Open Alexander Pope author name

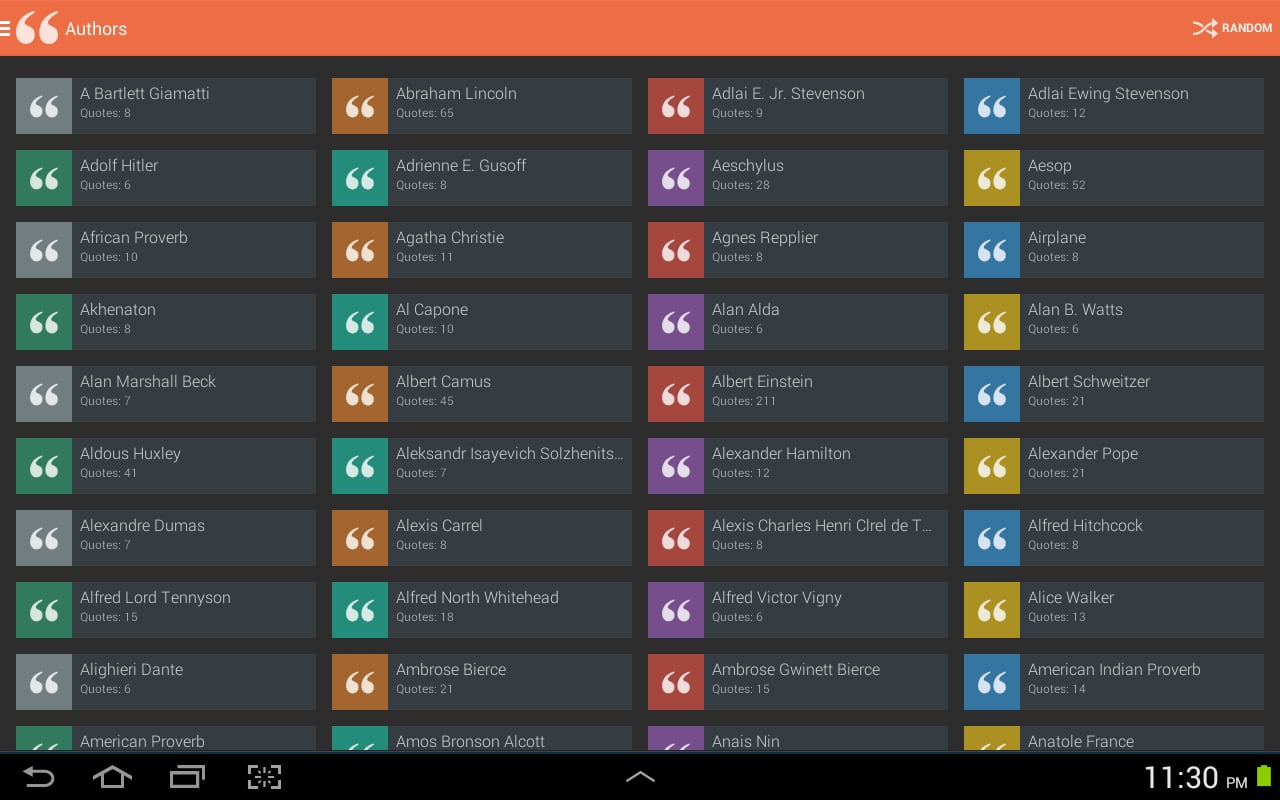(1083, 453)
